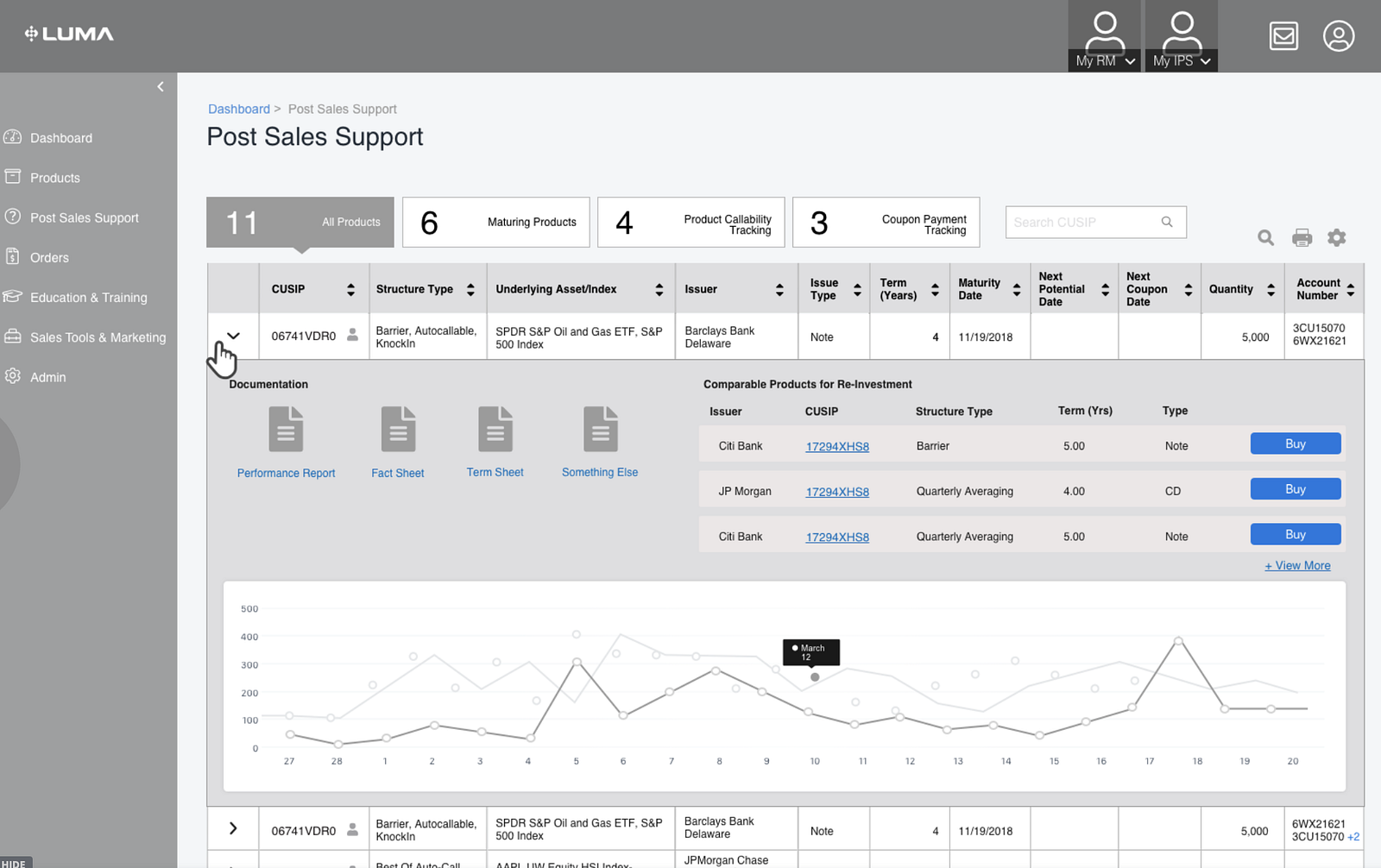
Task: Open the My IPS dropdown arrow
Action: pyautogui.click(x=1206, y=61)
